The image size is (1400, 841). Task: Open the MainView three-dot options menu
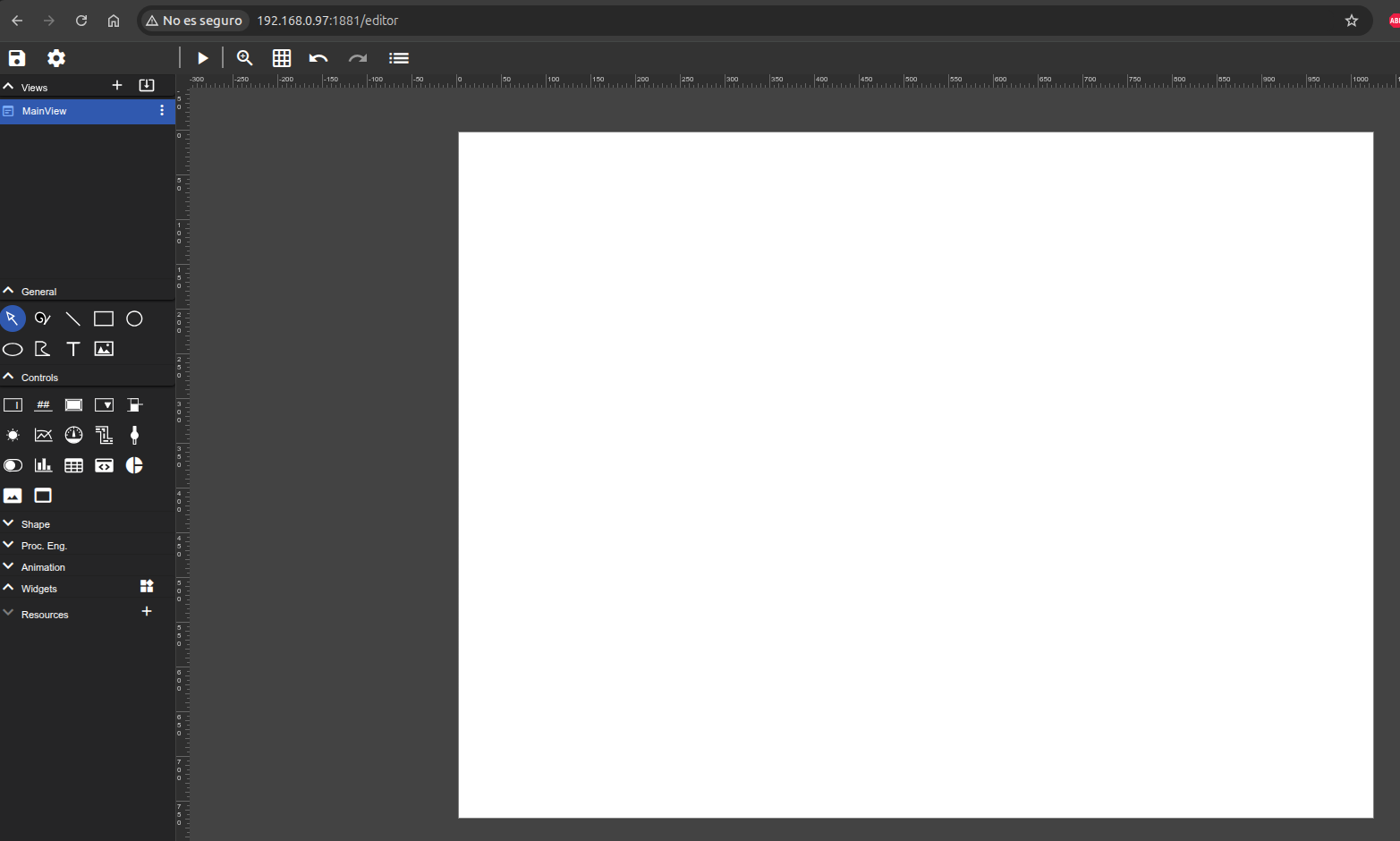pyautogui.click(x=162, y=111)
